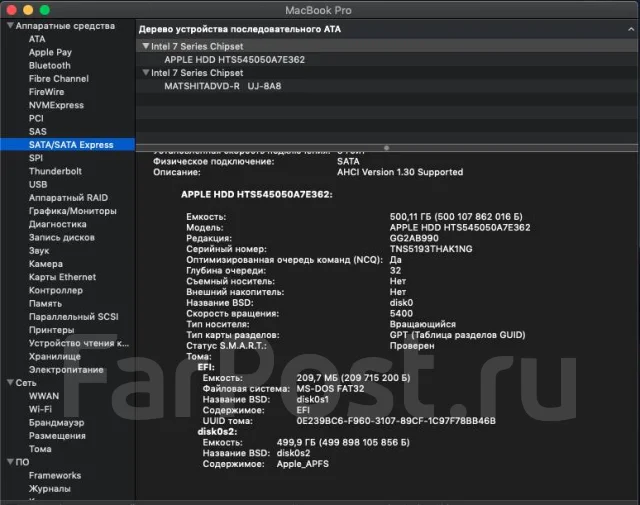Click the header collapse chevron at top right
Viewport: 640px width, 505px height.
coord(631,29)
